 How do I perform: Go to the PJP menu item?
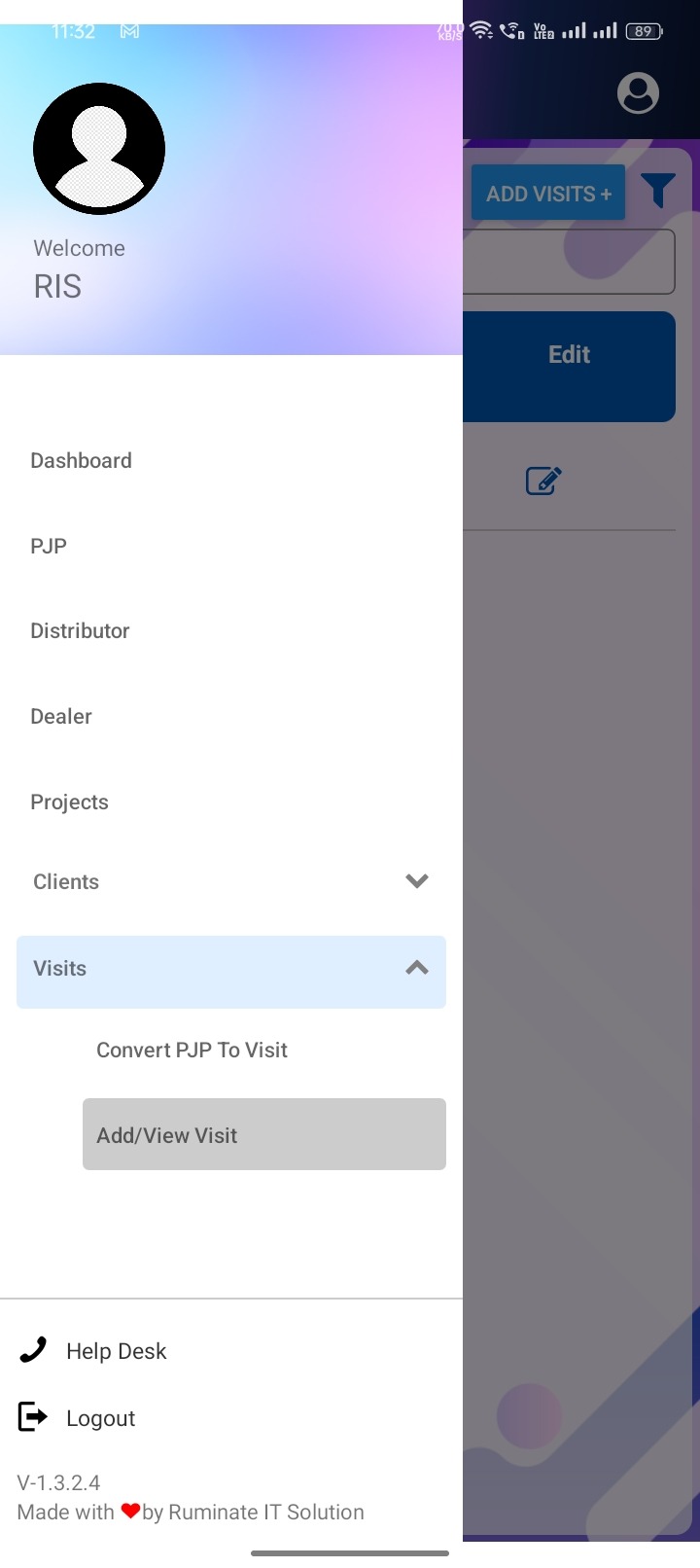tap(49, 546)
